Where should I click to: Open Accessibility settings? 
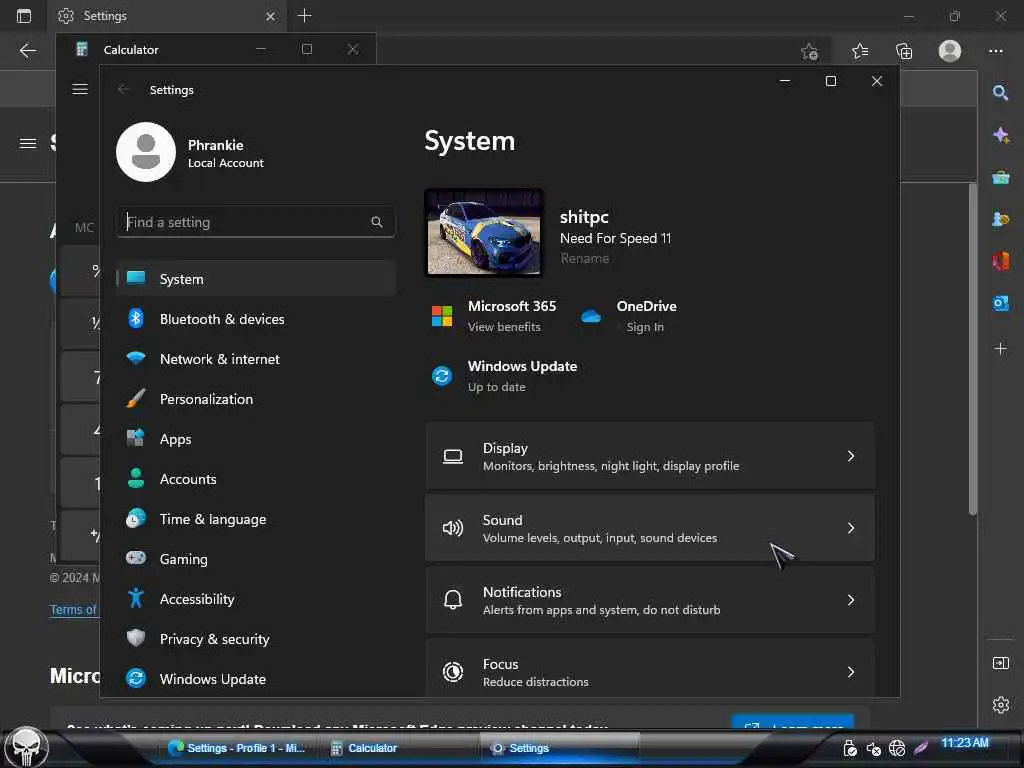pos(256,599)
